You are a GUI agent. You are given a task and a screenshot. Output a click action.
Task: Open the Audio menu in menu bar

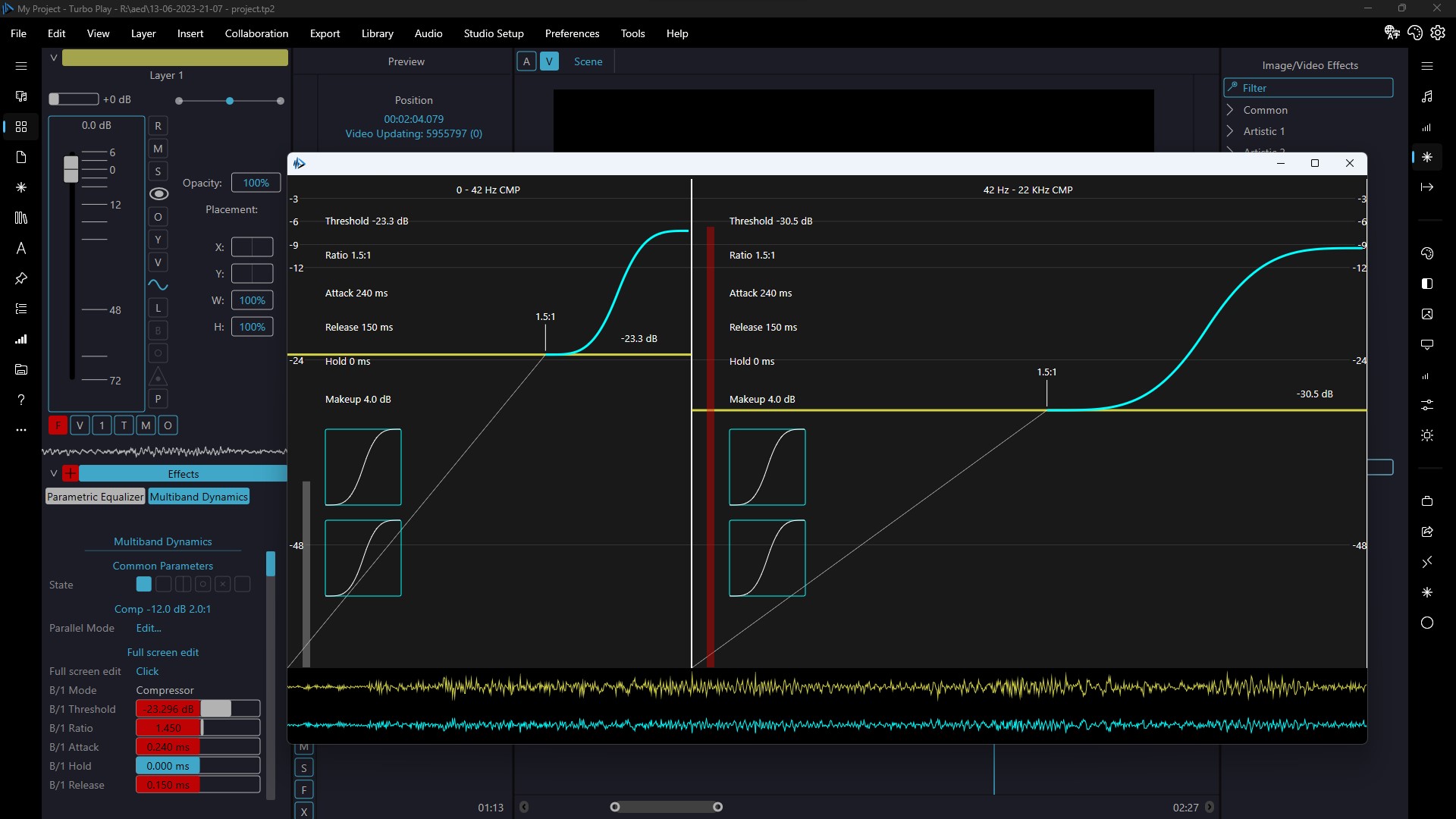429,33
